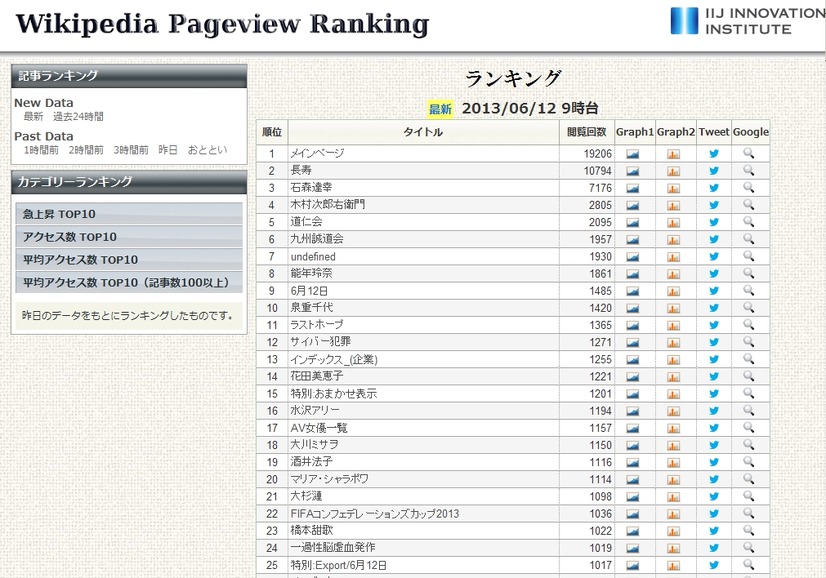Viewport: 826px width, 578px height.
Task: Open the IIJ Innovation Institute logo
Action: click(748, 21)
